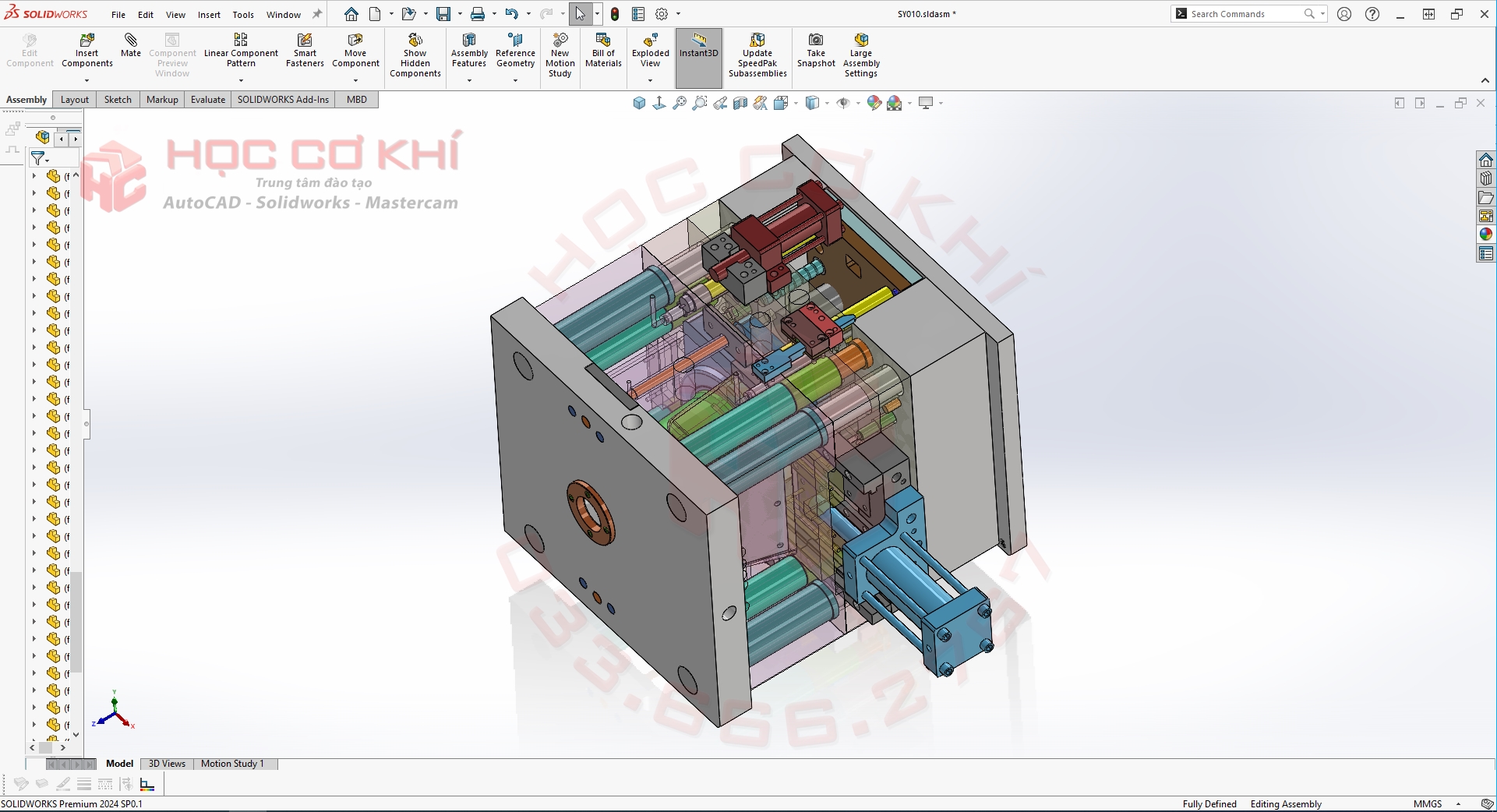Open the View Settings monitor dropdown
1497x812 pixels.
941,103
